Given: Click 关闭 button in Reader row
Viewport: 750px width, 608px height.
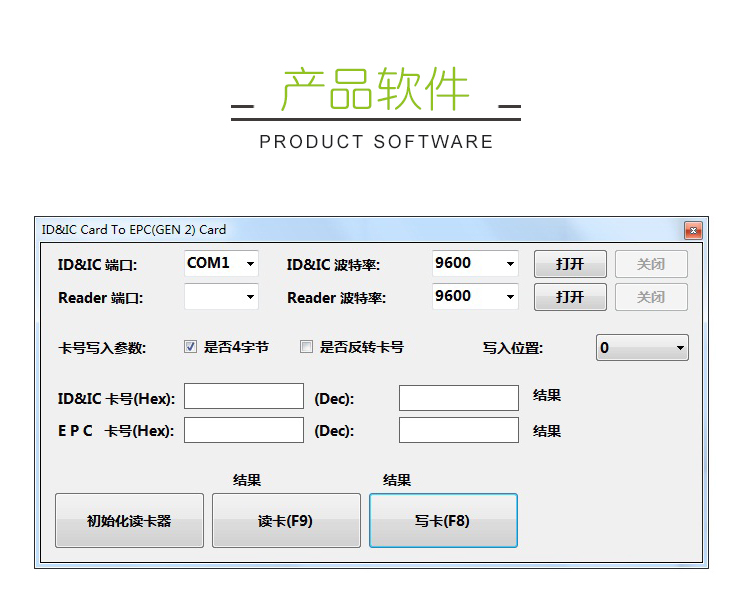Looking at the screenshot, I should (651, 297).
